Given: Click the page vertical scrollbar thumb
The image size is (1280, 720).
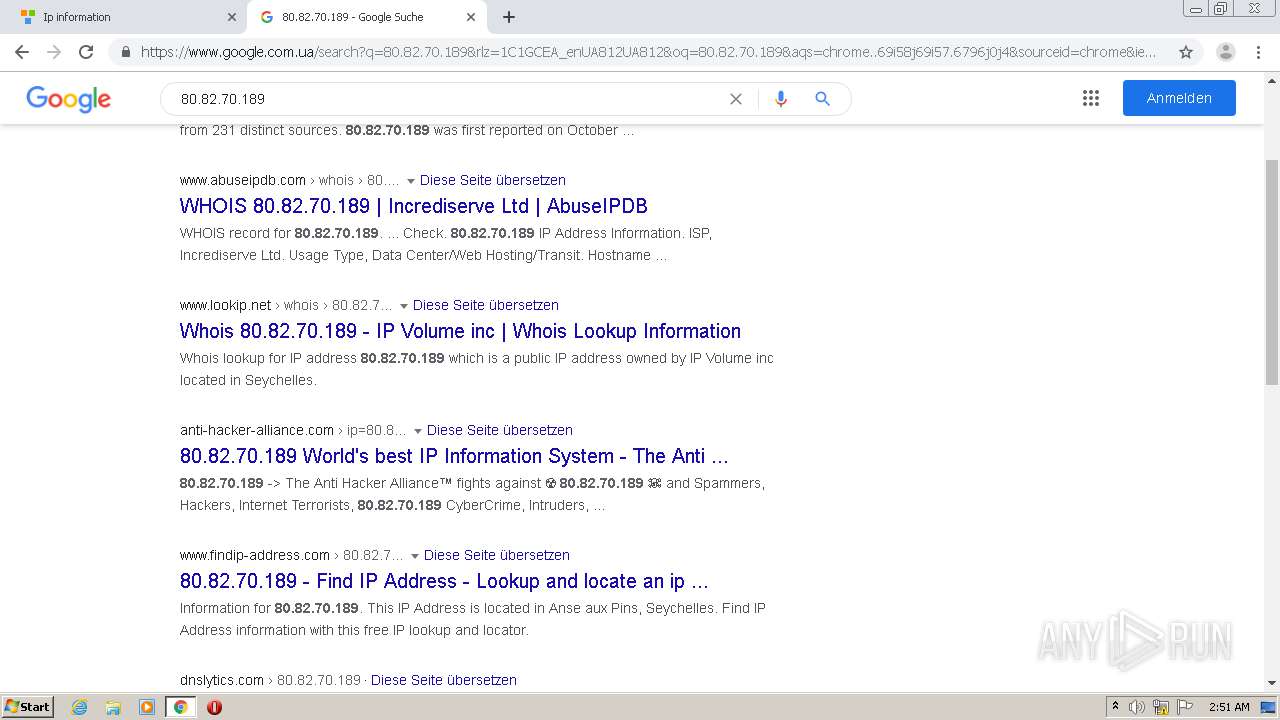Looking at the screenshot, I should point(1272,272).
